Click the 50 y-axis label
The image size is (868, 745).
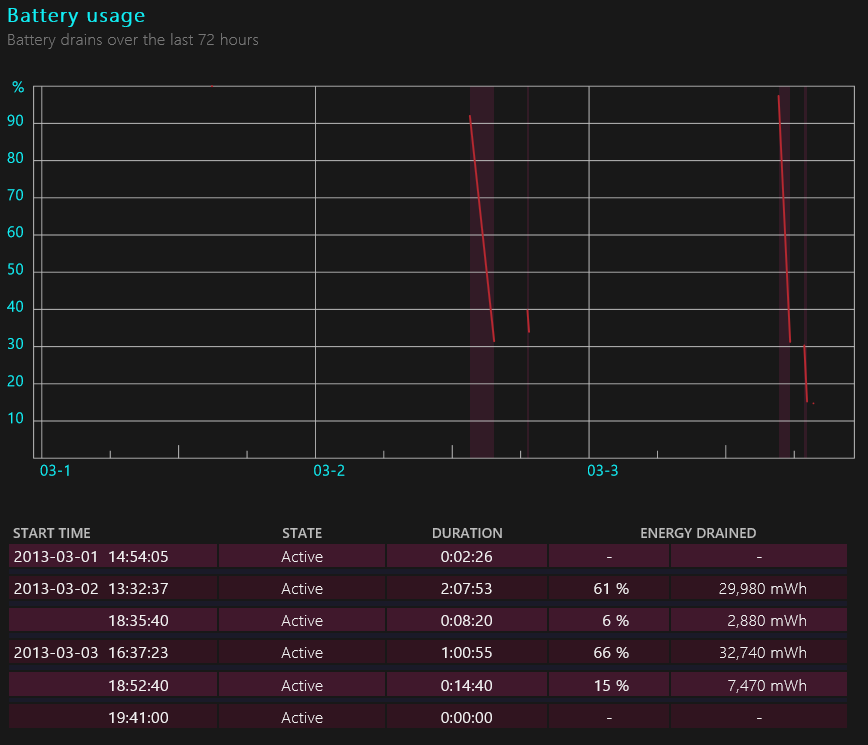[x=16, y=270]
